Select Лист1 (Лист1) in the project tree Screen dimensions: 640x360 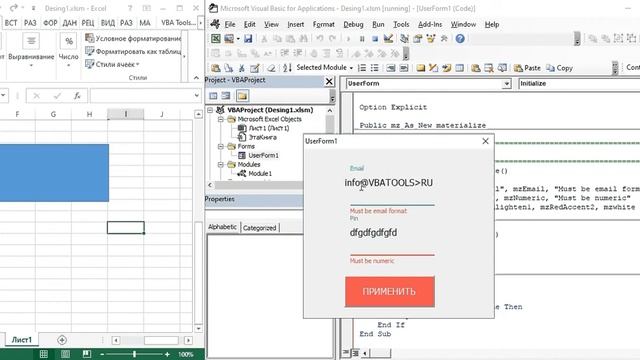coord(269,128)
